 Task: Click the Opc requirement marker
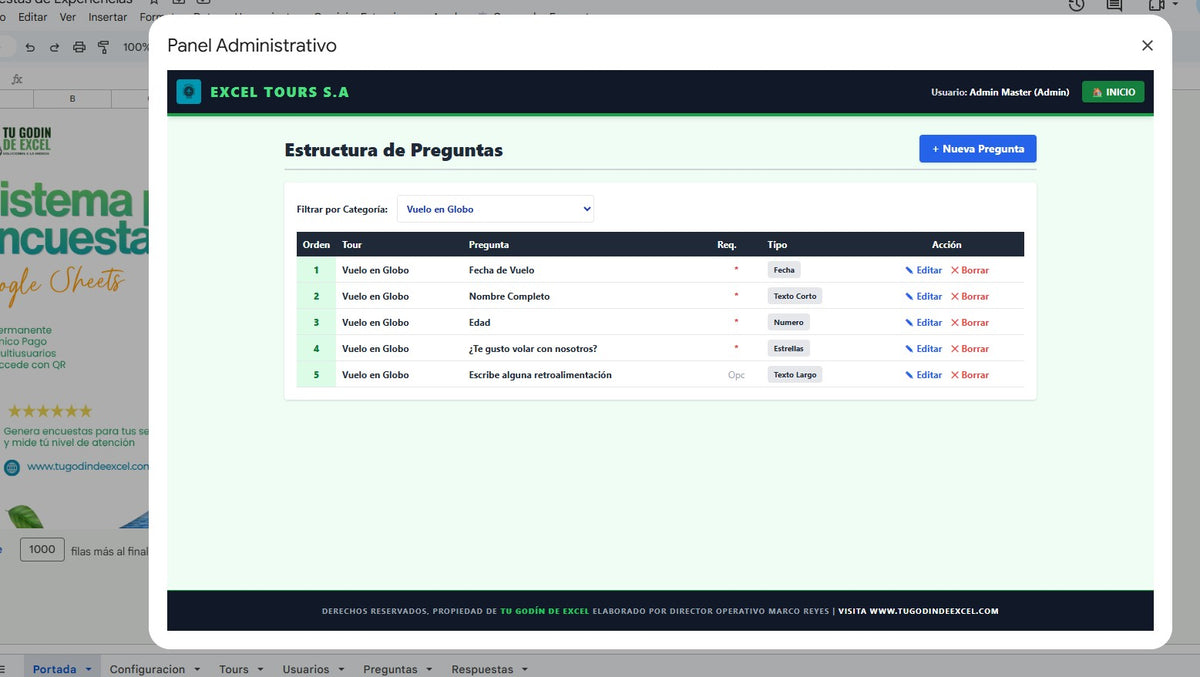click(736, 375)
